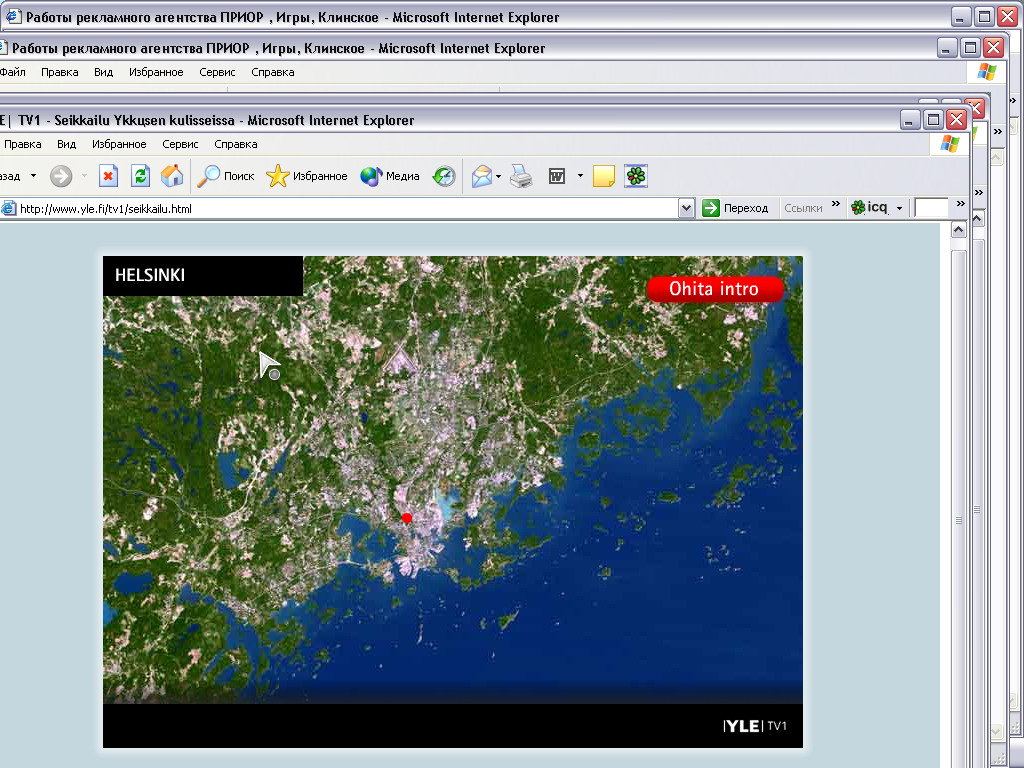Viewport: 1024px width, 768px height.
Task: Click the Stop loading icon
Action: click(108, 176)
